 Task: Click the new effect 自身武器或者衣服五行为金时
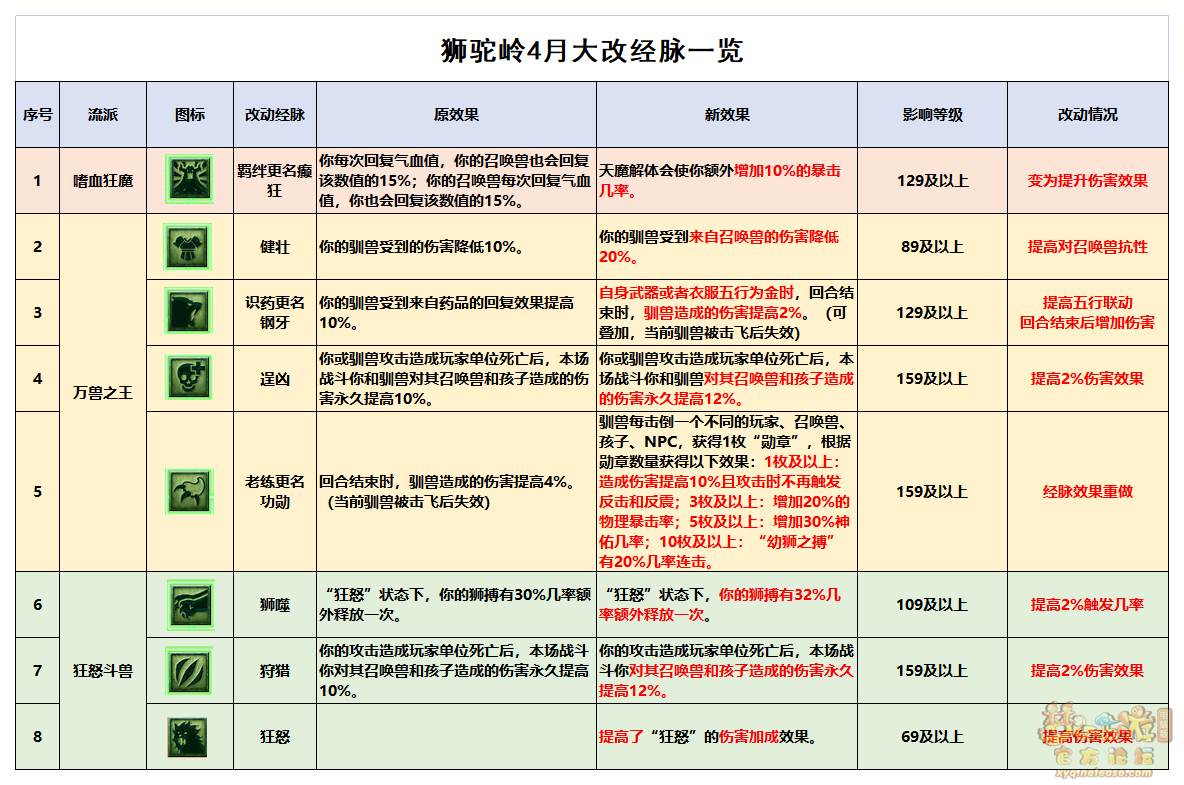click(726, 312)
